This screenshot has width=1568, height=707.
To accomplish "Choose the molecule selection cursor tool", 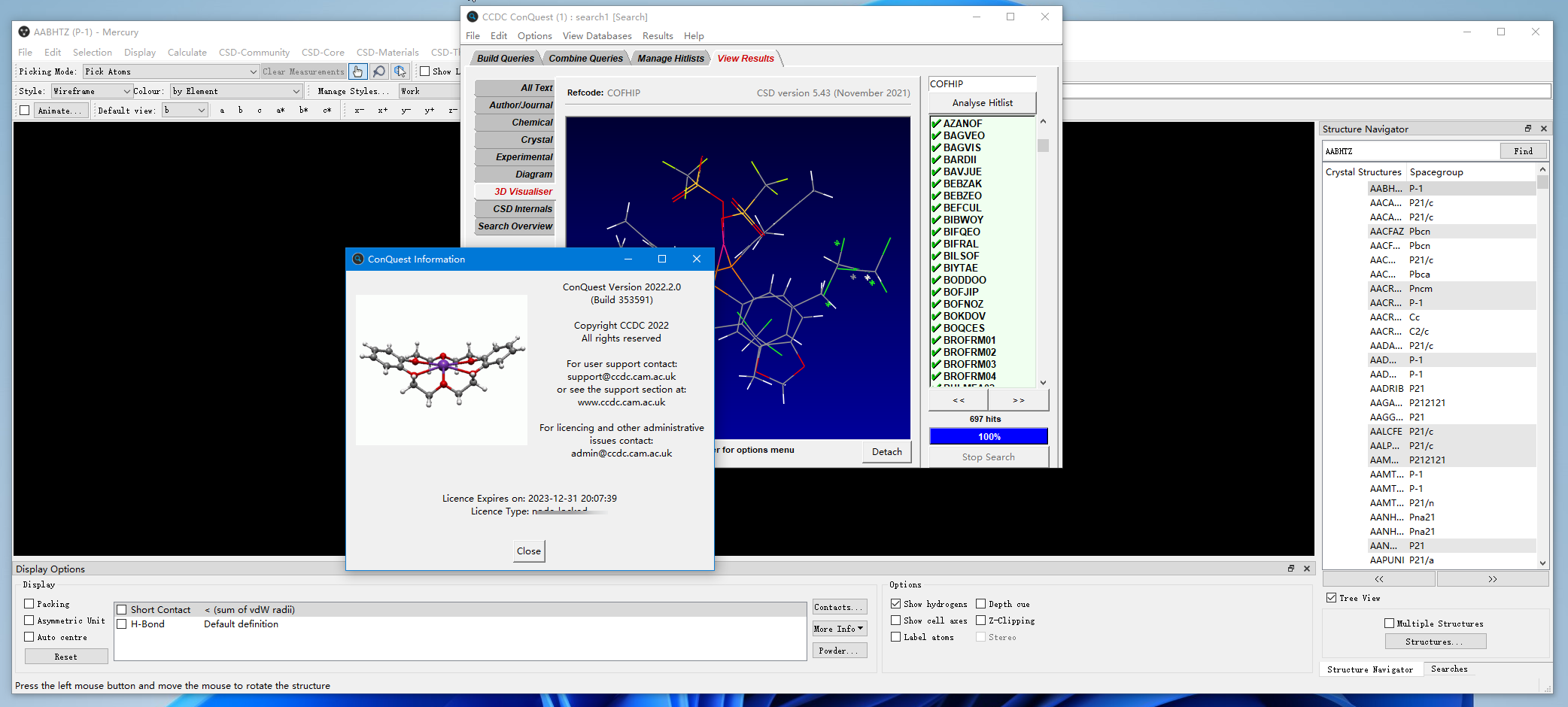I will 400,71.
